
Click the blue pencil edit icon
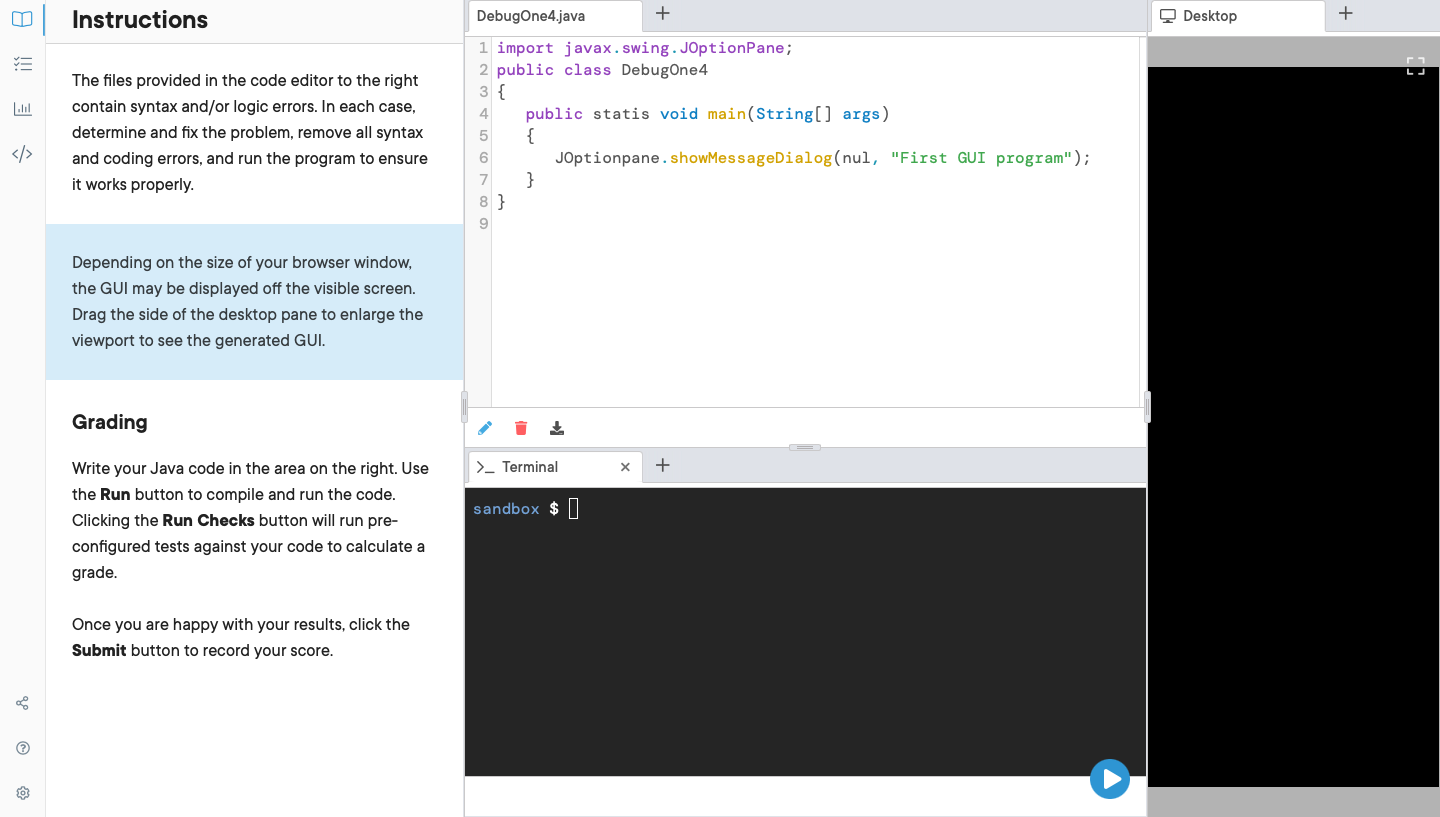coord(484,427)
